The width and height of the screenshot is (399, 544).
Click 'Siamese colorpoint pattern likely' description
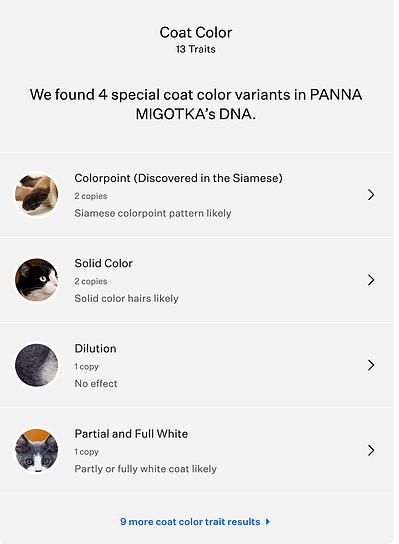153,213
